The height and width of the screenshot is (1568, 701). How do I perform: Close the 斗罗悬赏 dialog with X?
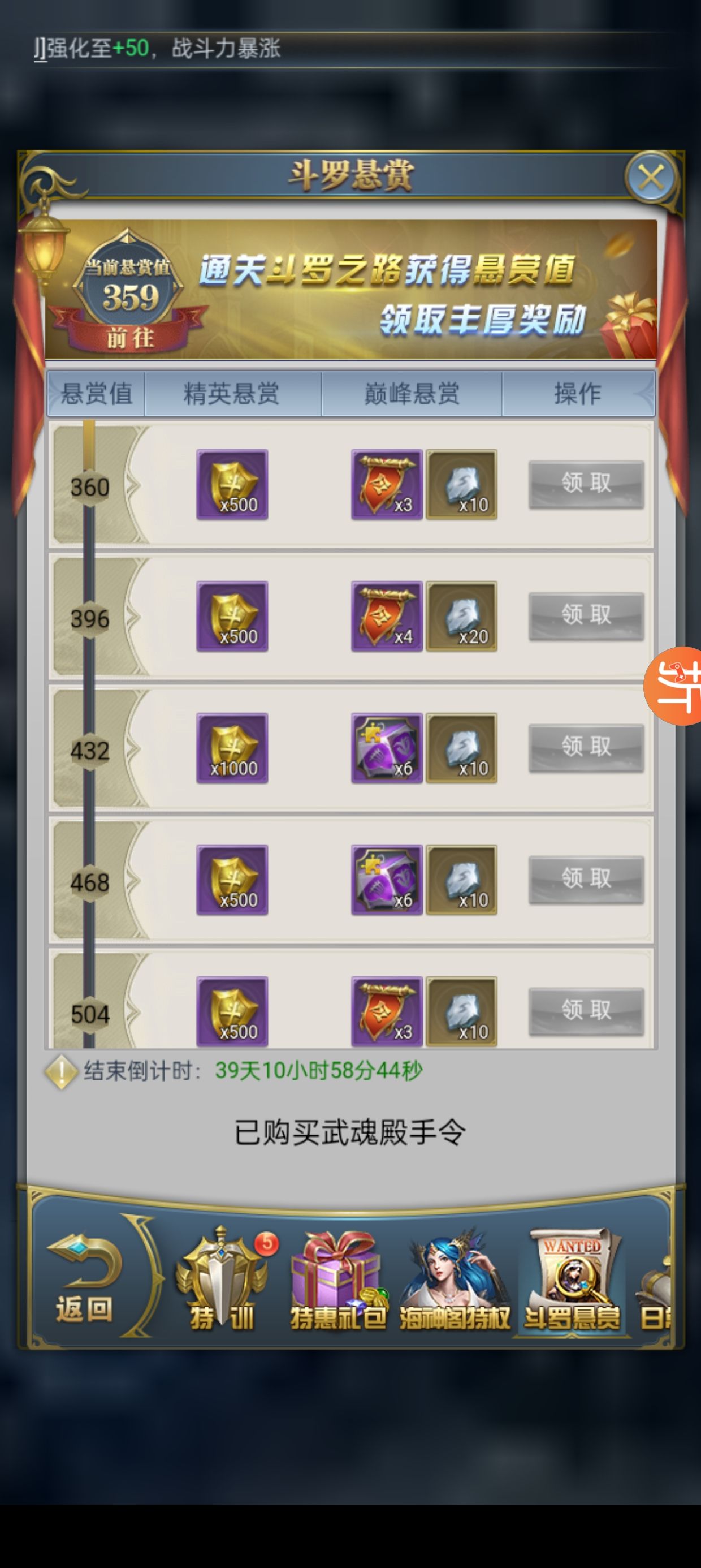[652, 178]
